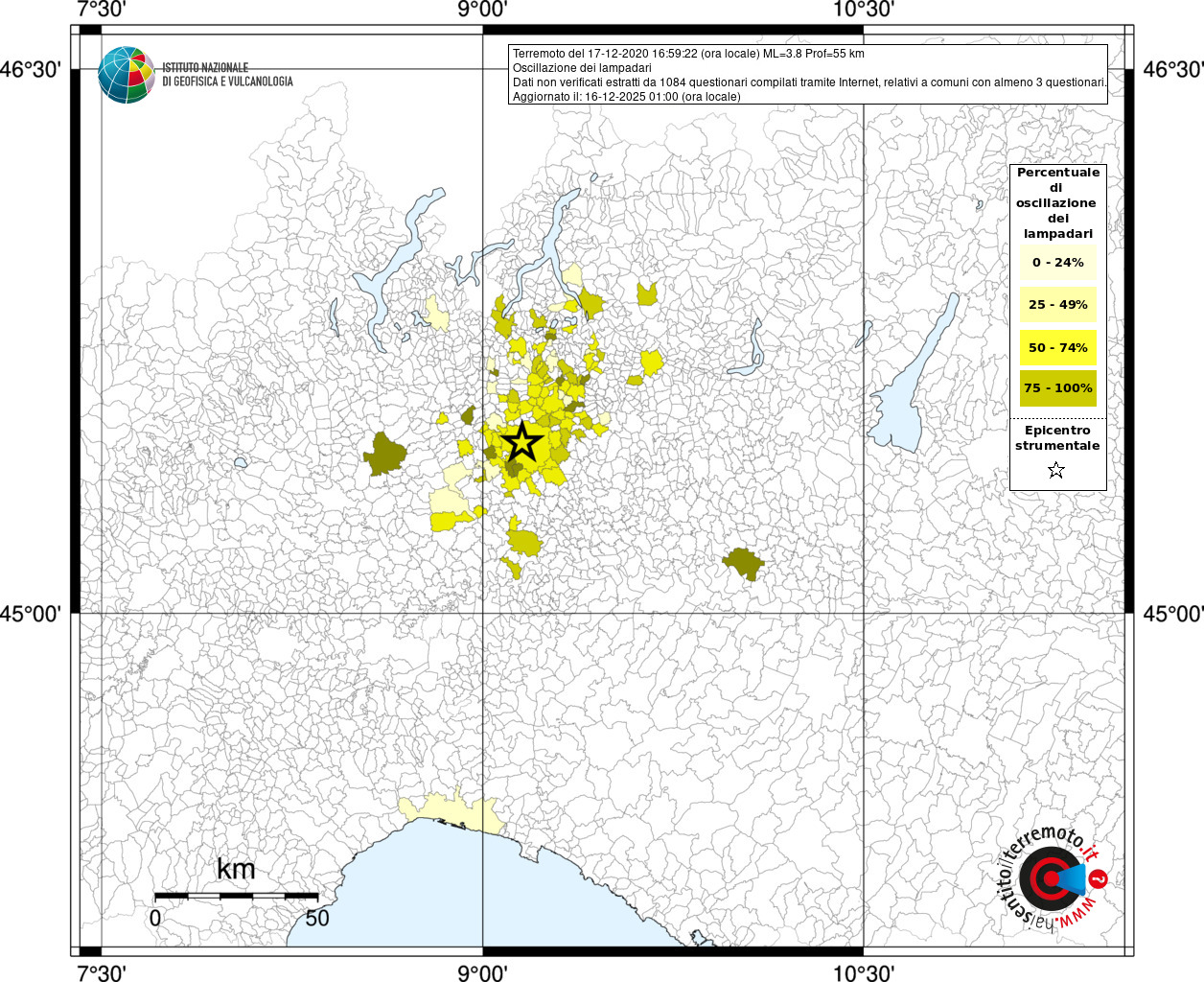
Task: Click the km scale bar
Action: pyautogui.click(x=236, y=897)
